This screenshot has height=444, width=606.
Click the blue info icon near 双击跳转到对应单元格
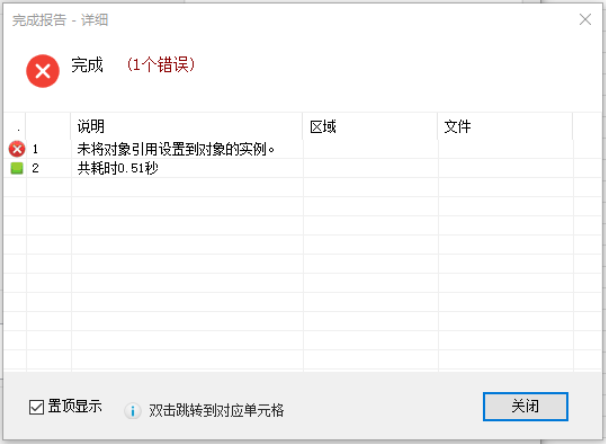click(133, 411)
